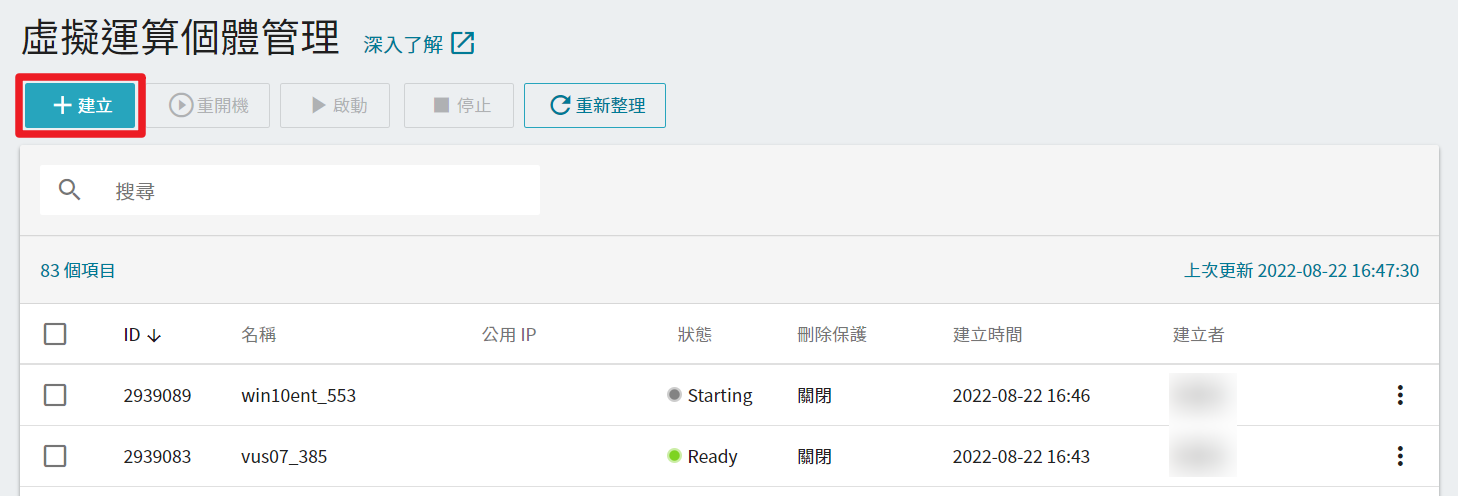
Task: Select the checkbox for win10ent_553
Action: [x=55, y=395]
